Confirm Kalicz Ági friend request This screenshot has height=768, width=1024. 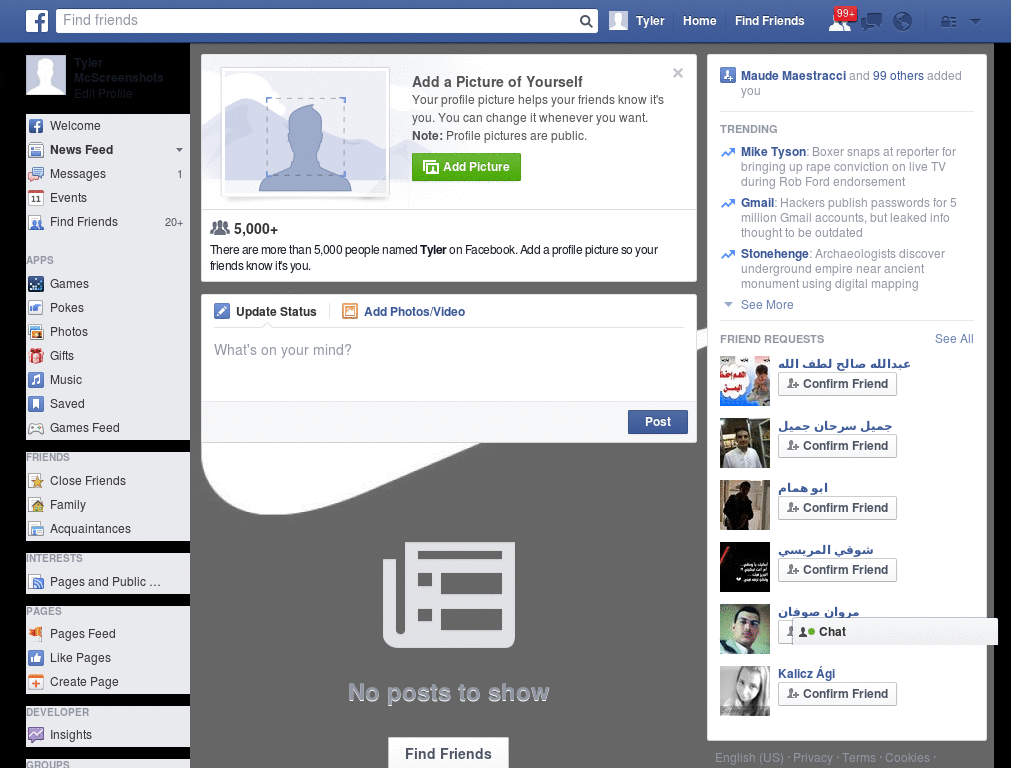tap(837, 694)
